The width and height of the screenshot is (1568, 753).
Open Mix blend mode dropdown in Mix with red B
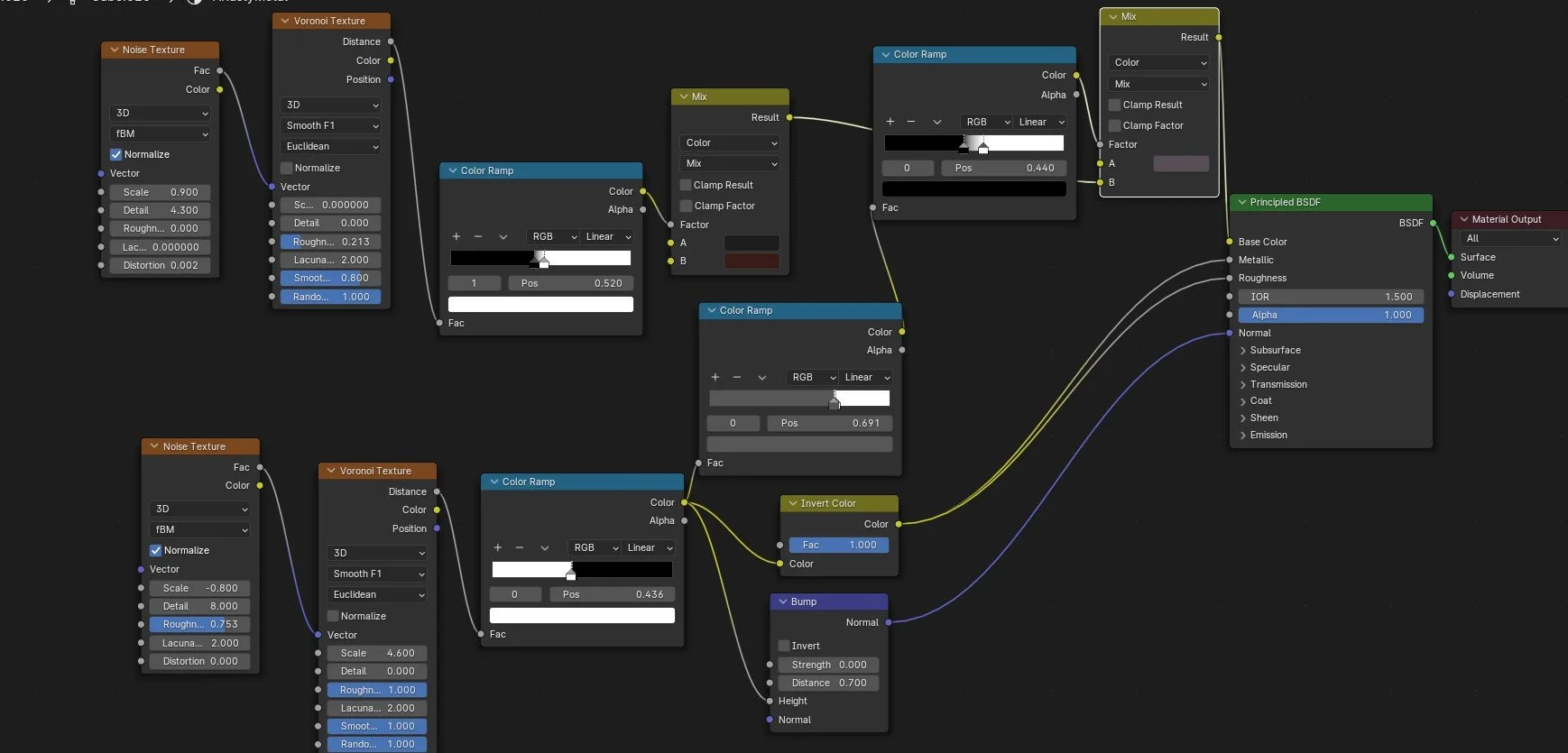pyautogui.click(x=730, y=163)
